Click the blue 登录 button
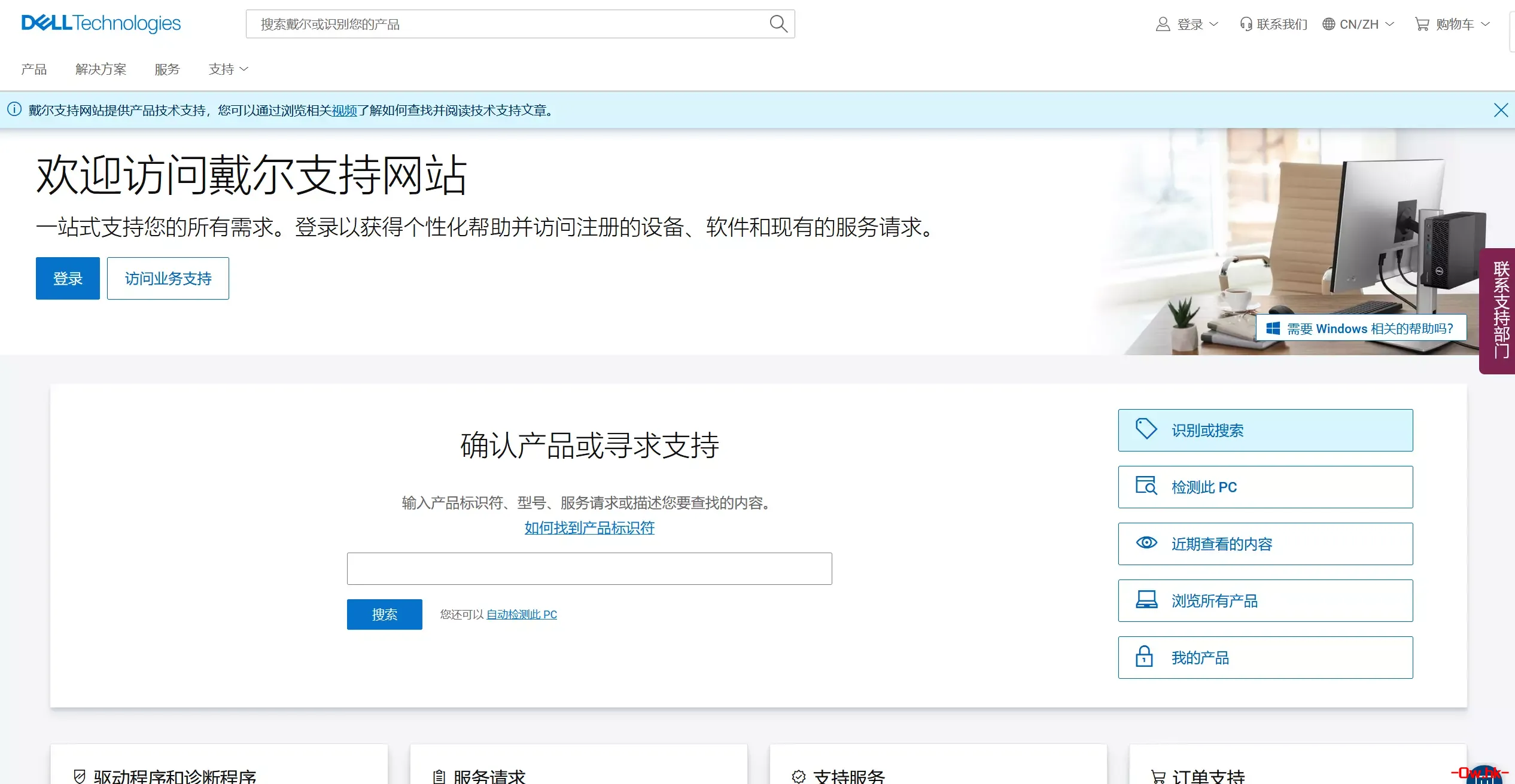 (67, 278)
